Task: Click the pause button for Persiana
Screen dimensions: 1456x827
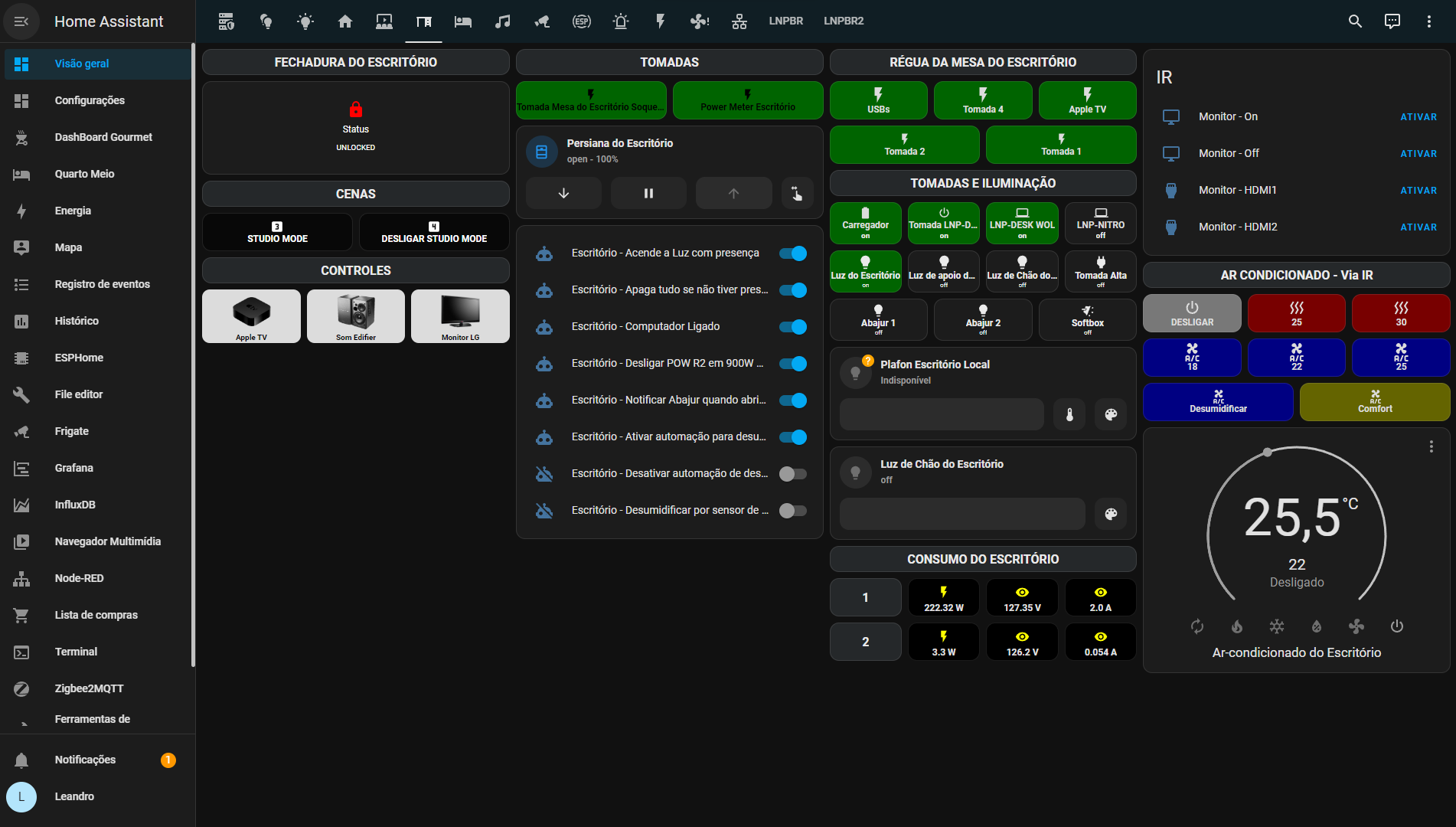Action: click(x=648, y=194)
